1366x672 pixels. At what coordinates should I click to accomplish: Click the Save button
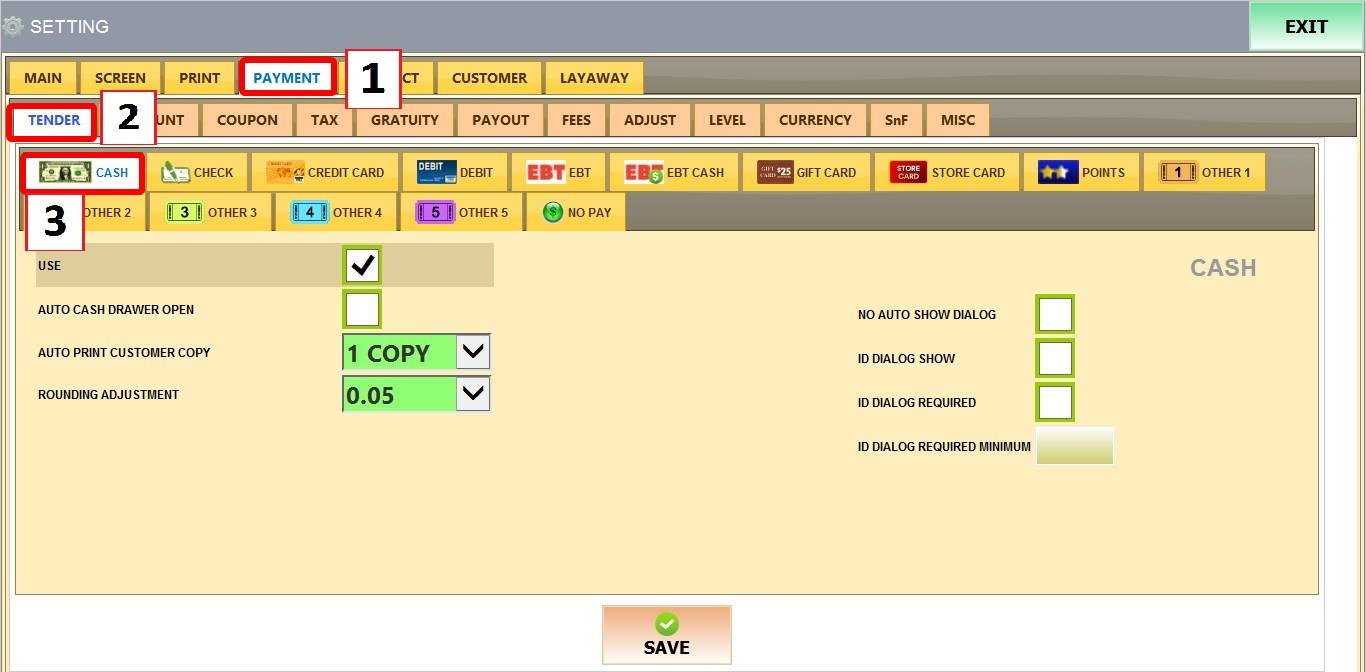pos(666,635)
